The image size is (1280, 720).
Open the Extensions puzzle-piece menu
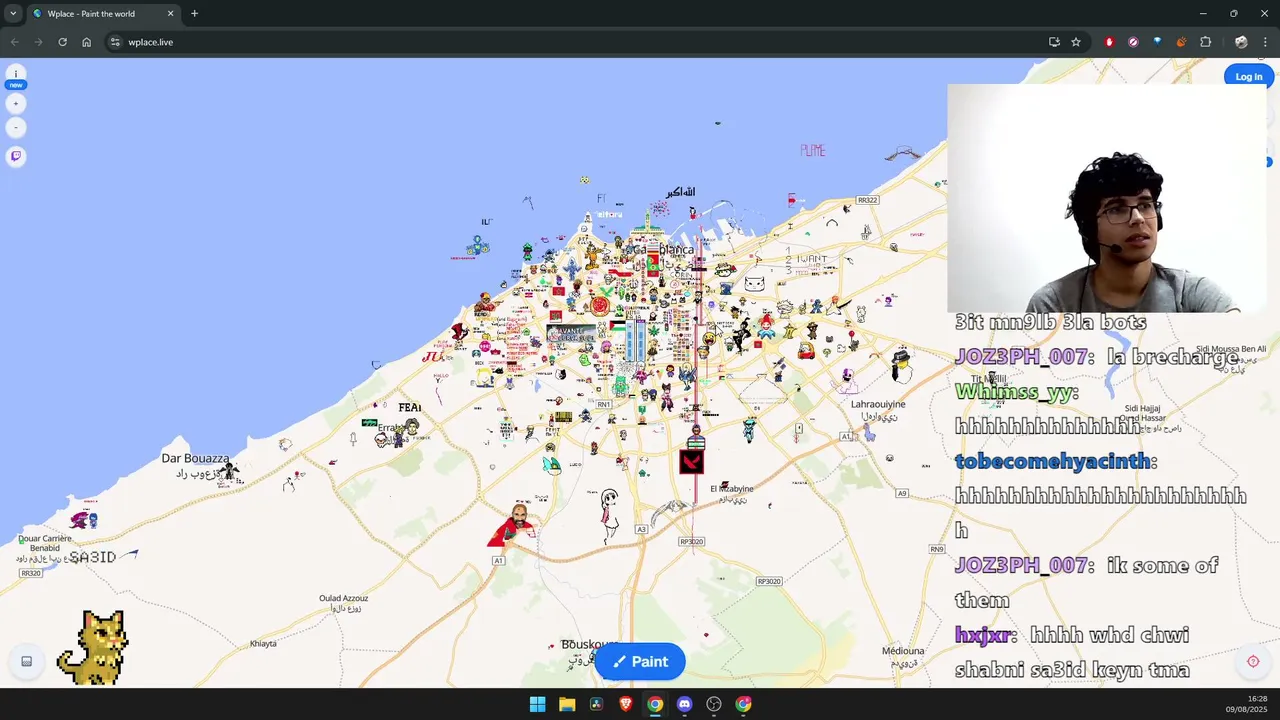click(x=1205, y=42)
